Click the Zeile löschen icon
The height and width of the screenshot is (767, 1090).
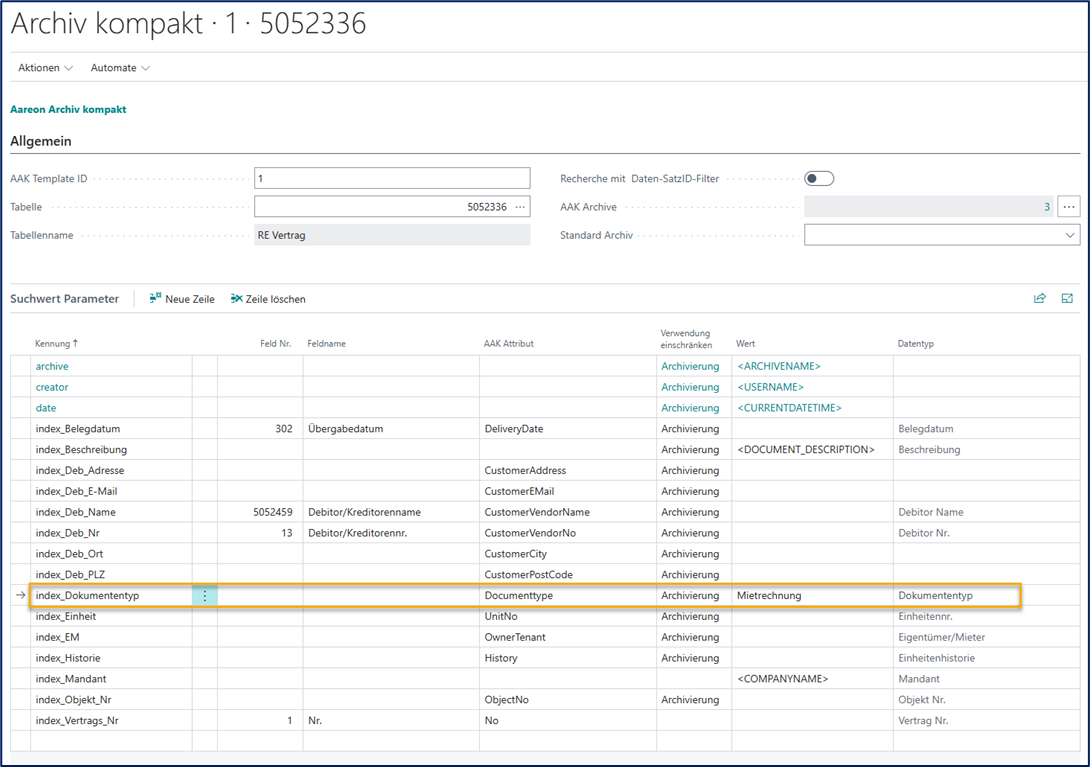[237, 298]
